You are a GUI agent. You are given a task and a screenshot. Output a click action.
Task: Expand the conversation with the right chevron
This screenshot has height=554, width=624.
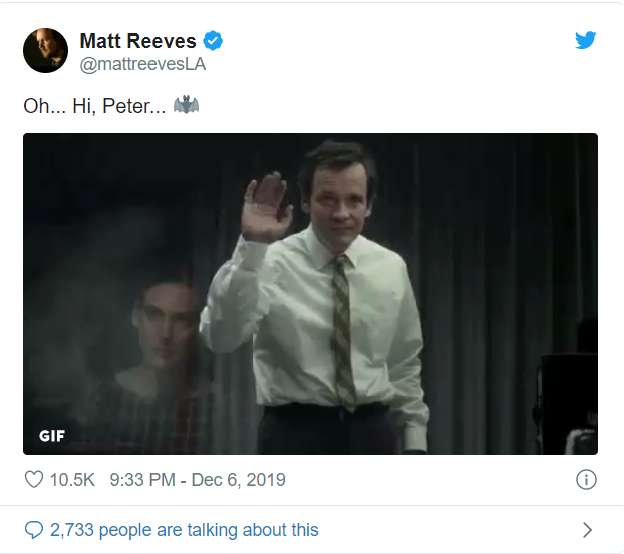pyautogui.click(x=587, y=530)
